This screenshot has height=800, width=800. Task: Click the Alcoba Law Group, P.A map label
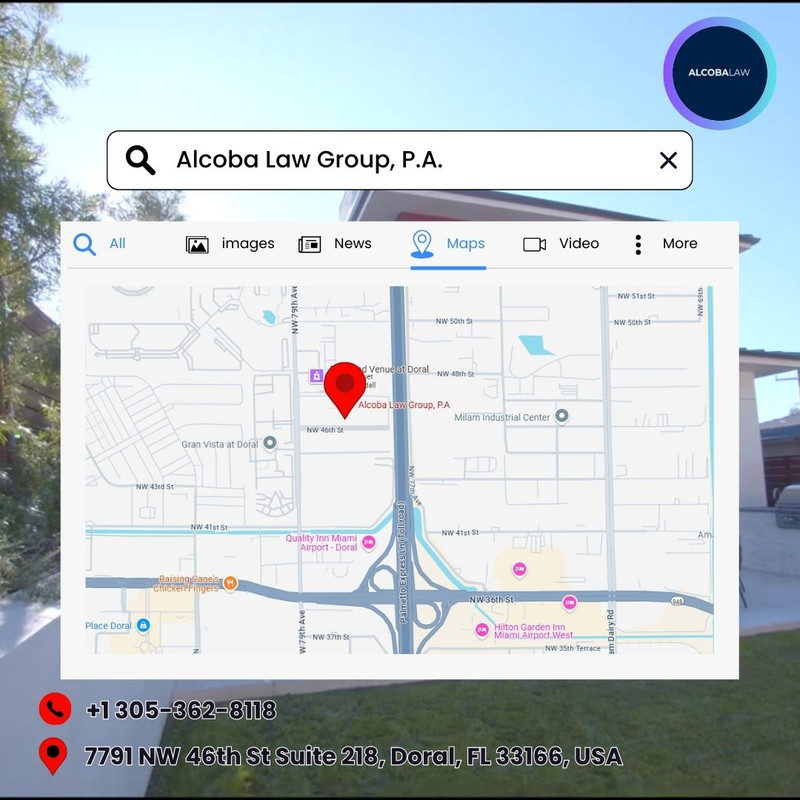(404, 405)
